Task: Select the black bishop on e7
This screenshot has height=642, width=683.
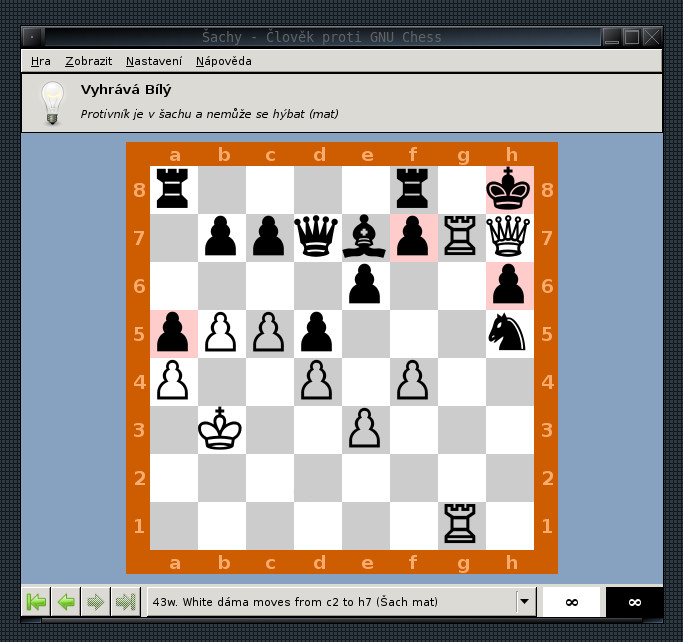Action: tap(366, 238)
